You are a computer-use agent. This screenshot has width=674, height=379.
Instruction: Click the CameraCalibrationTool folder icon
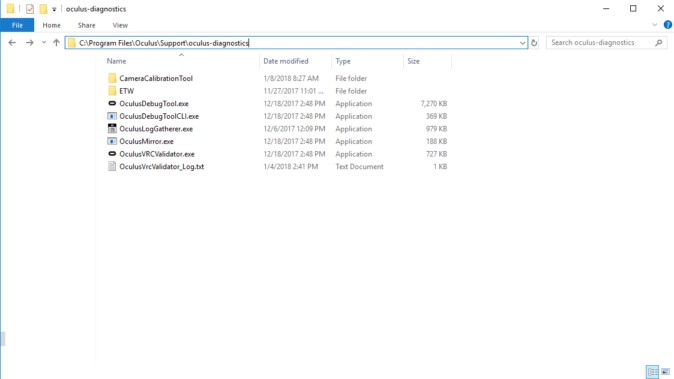pos(112,78)
